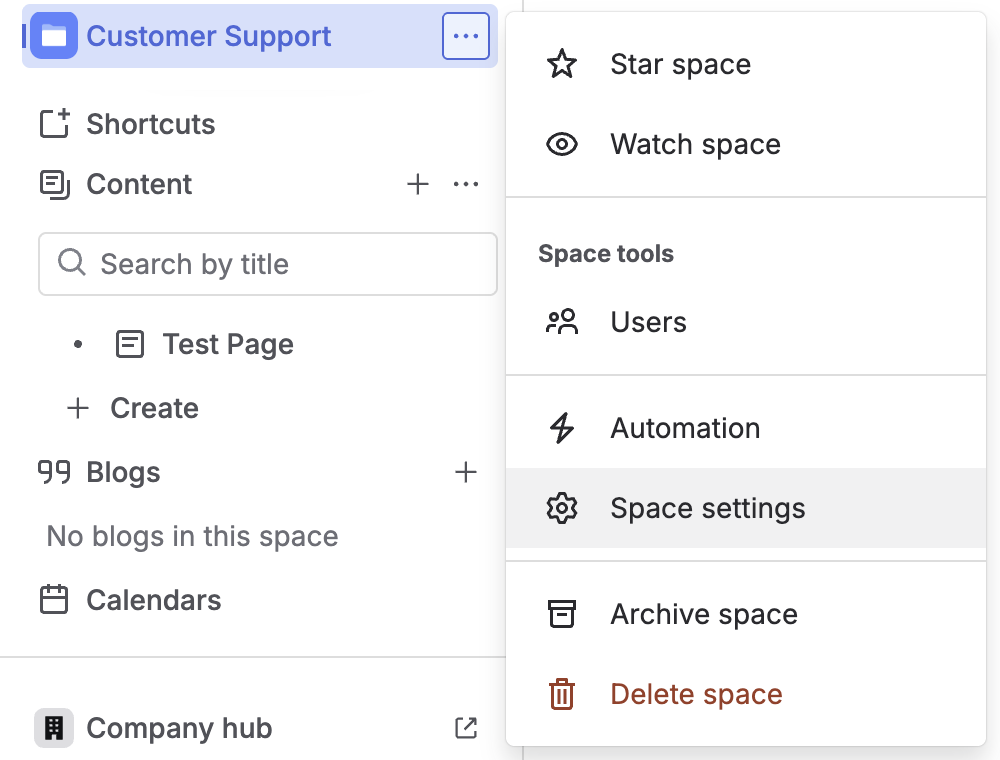This screenshot has width=1000, height=760.
Task: Open Content section more options ellipsis
Action: click(466, 184)
